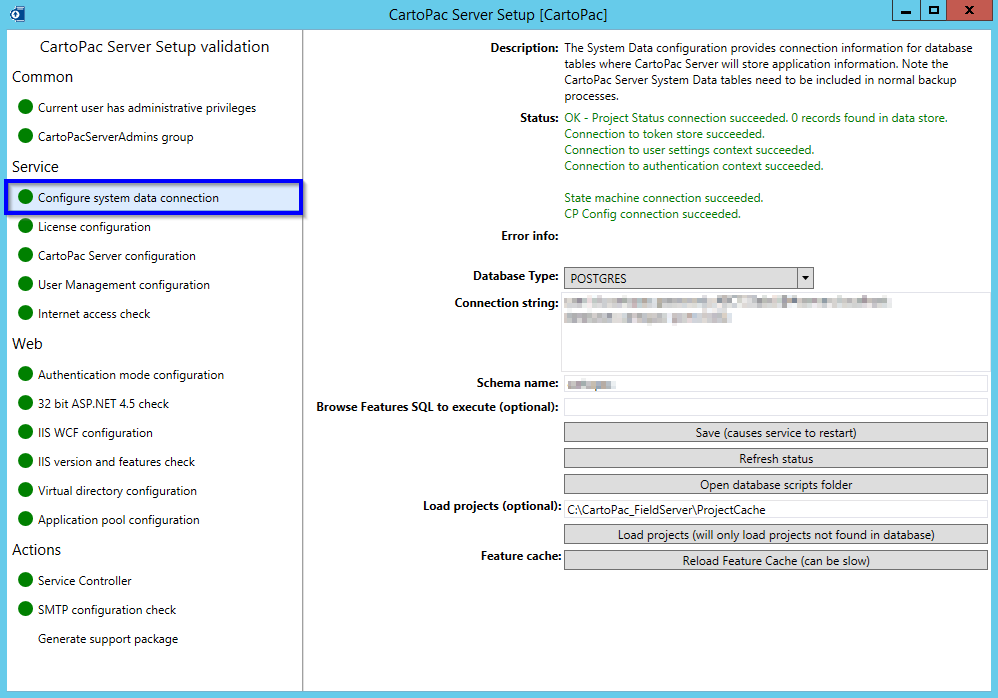
Task: Click Load projects button
Action: coord(776,534)
